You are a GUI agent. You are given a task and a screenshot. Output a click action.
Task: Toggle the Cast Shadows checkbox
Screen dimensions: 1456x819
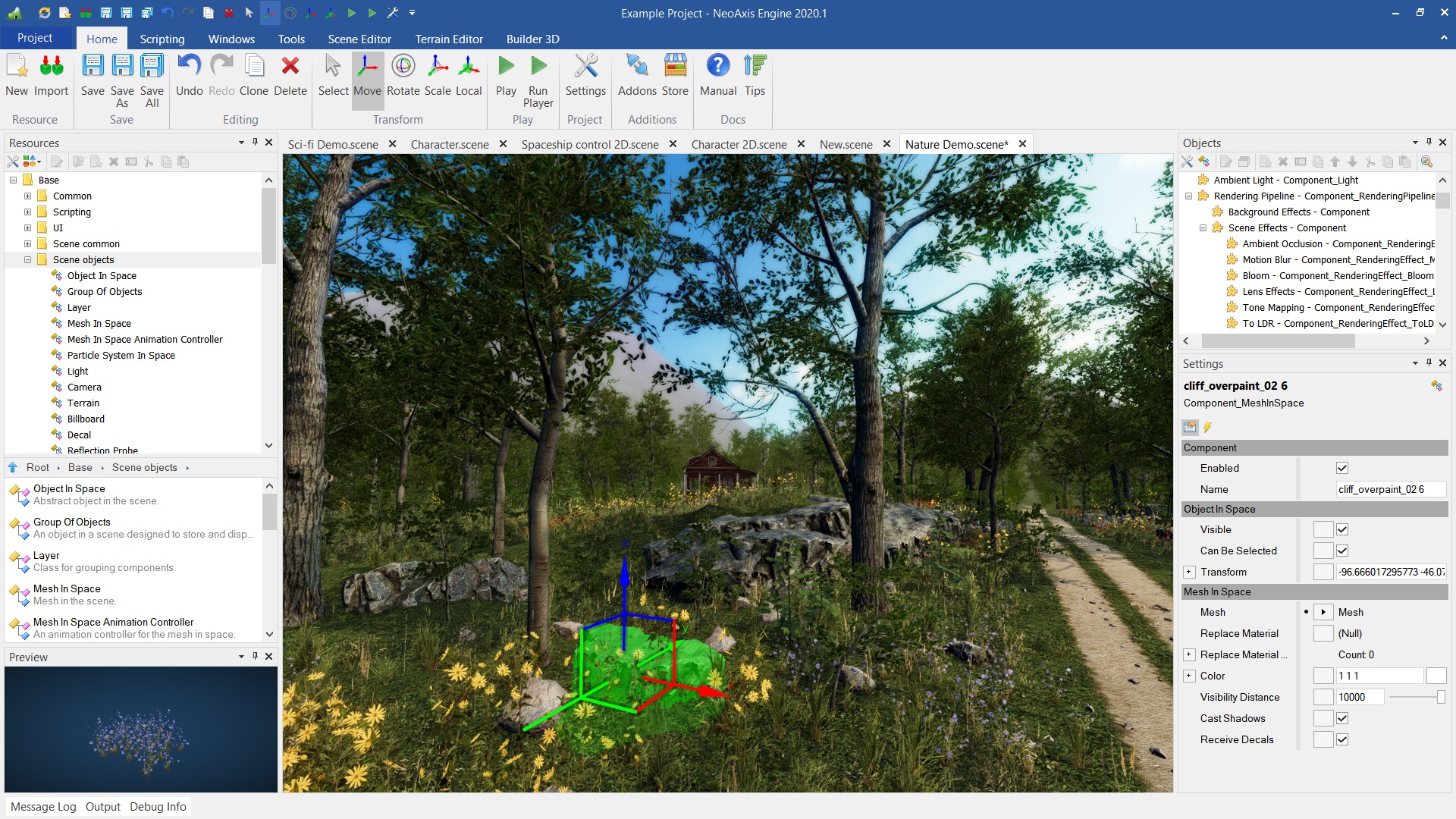[1341, 718]
